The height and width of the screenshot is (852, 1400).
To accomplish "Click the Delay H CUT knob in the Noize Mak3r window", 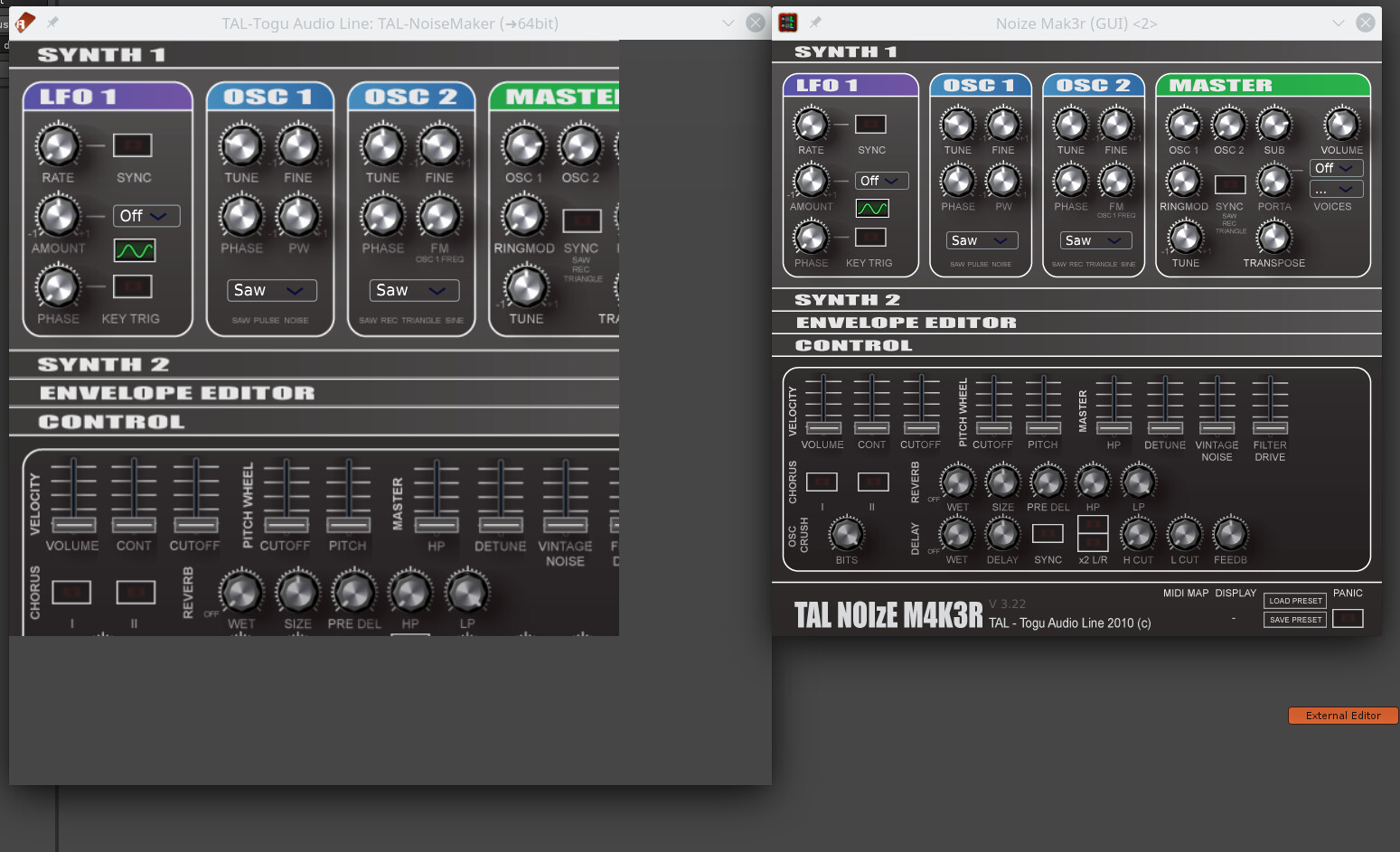I will pos(1138,534).
